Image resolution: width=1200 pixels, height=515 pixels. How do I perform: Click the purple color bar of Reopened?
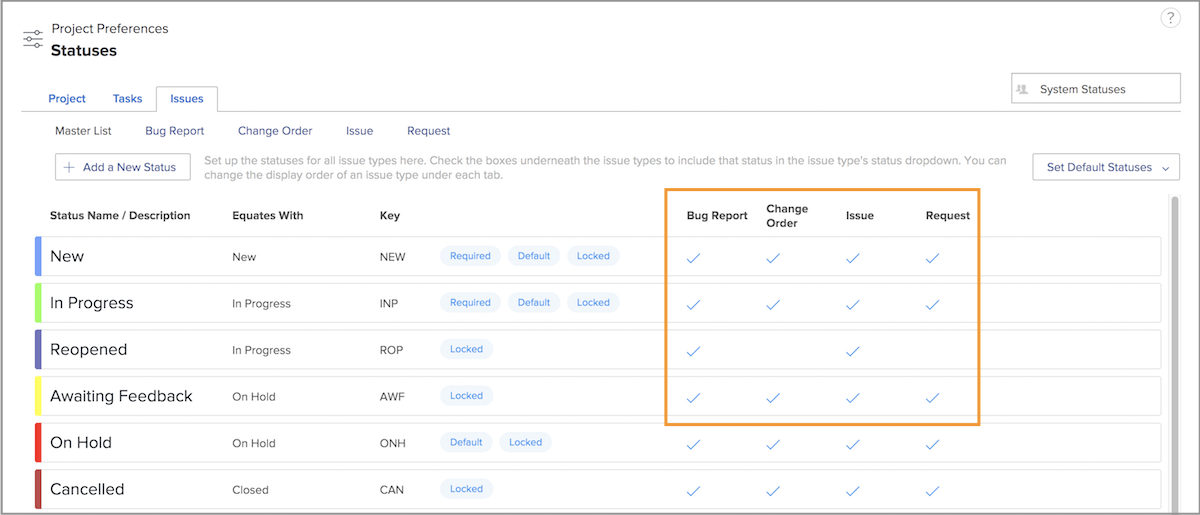click(x=38, y=350)
